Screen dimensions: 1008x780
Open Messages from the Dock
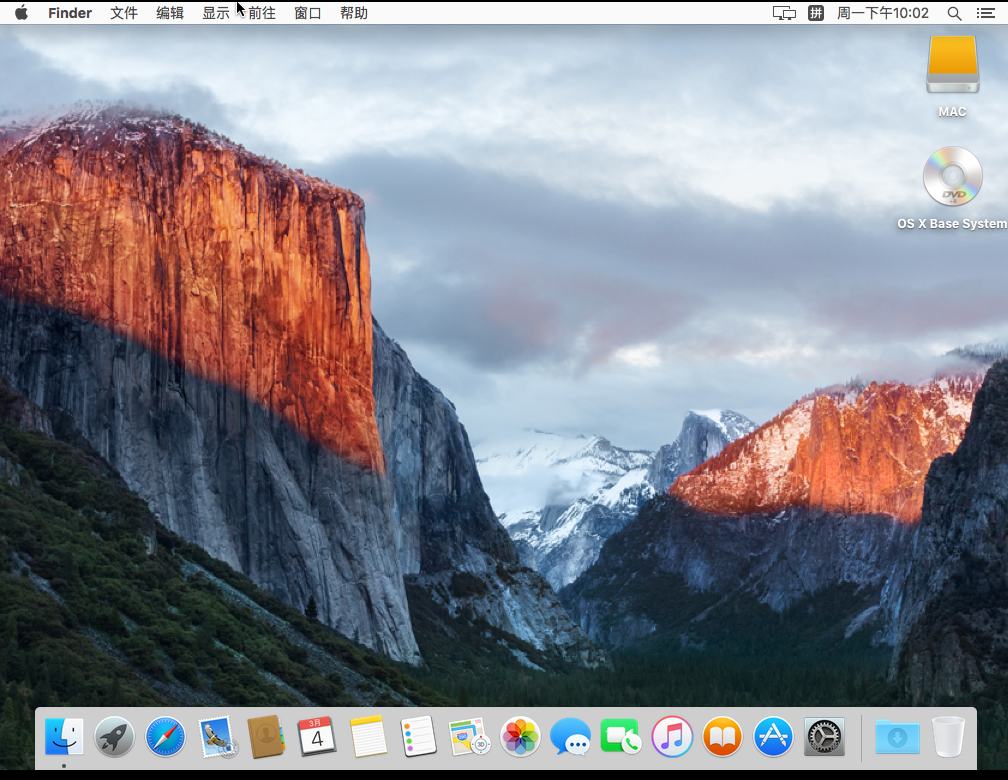click(570, 737)
